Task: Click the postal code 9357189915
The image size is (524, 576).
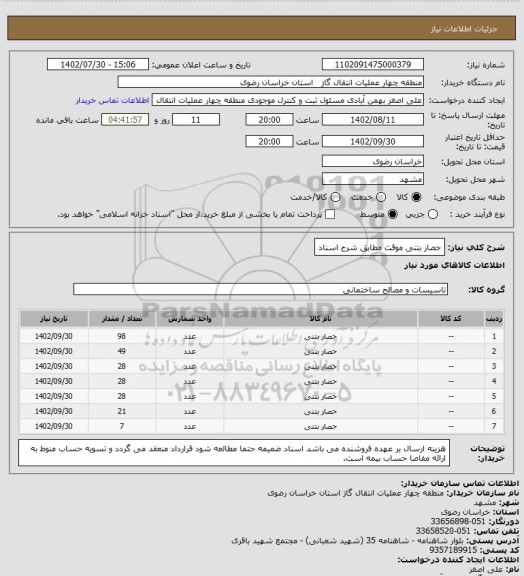Action: [453, 550]
